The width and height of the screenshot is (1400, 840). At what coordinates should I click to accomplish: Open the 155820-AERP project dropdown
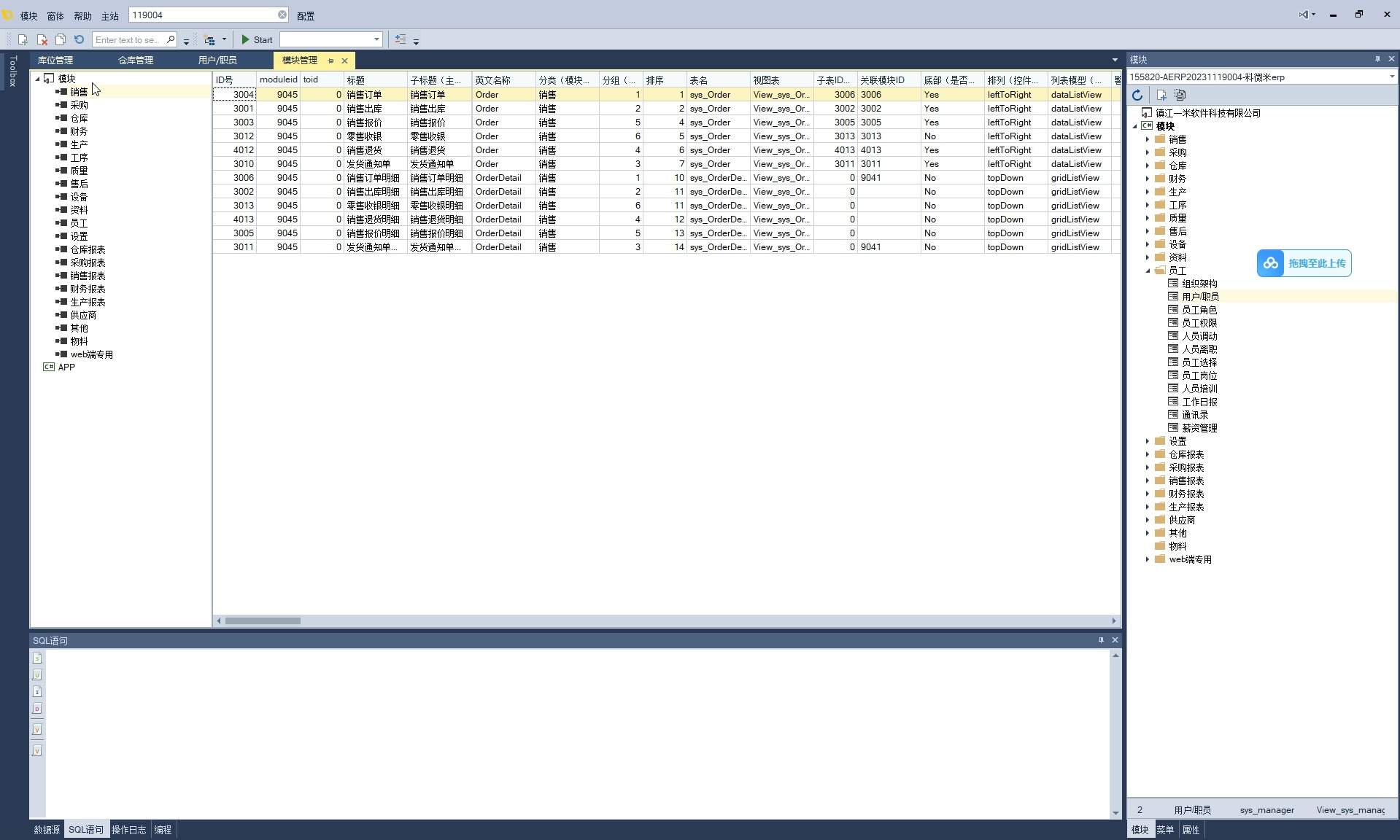click(1391, 76)
